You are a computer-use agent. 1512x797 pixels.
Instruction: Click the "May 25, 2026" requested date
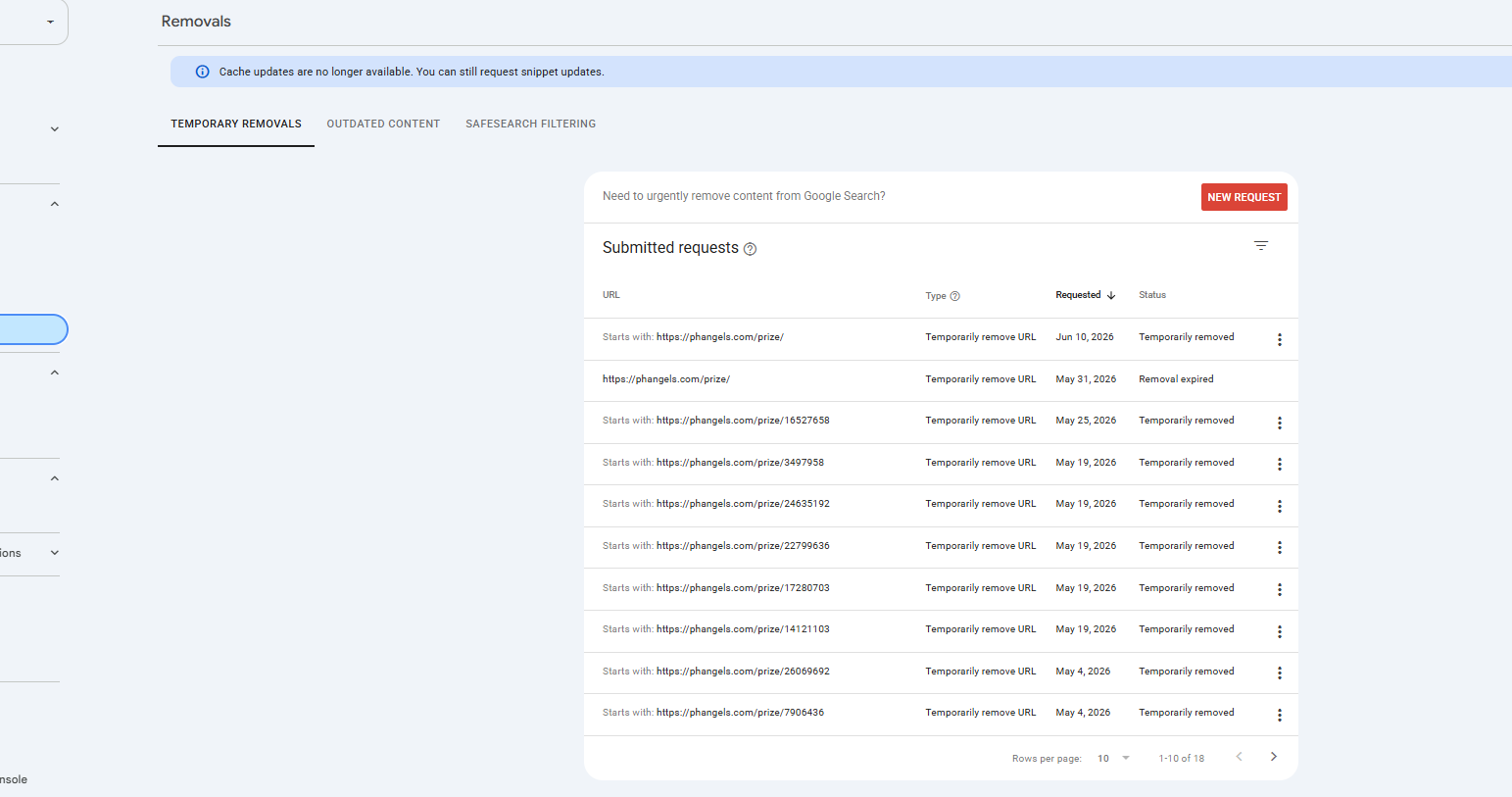pos(1086,421)
